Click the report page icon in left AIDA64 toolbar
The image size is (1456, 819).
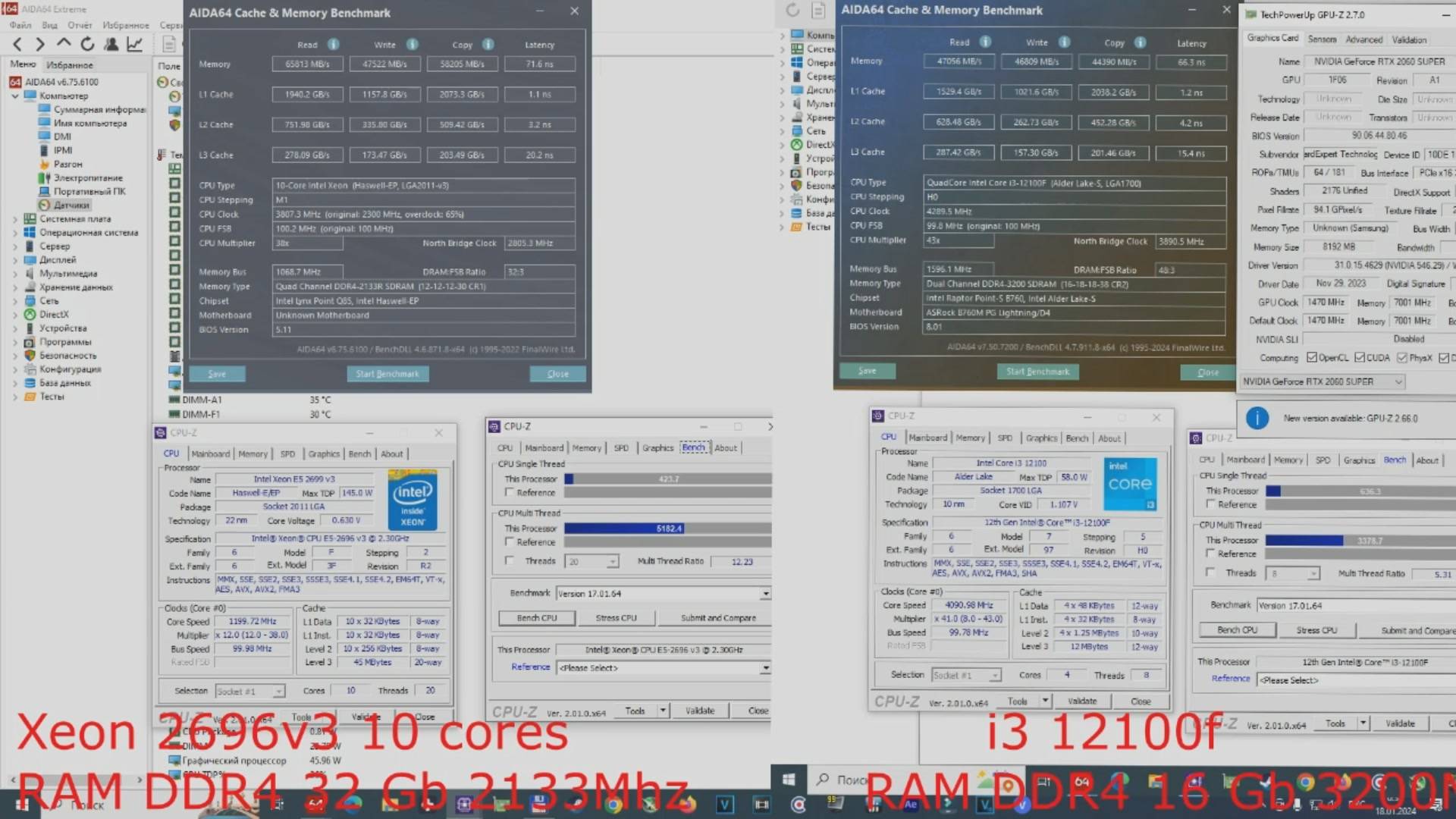169,44
